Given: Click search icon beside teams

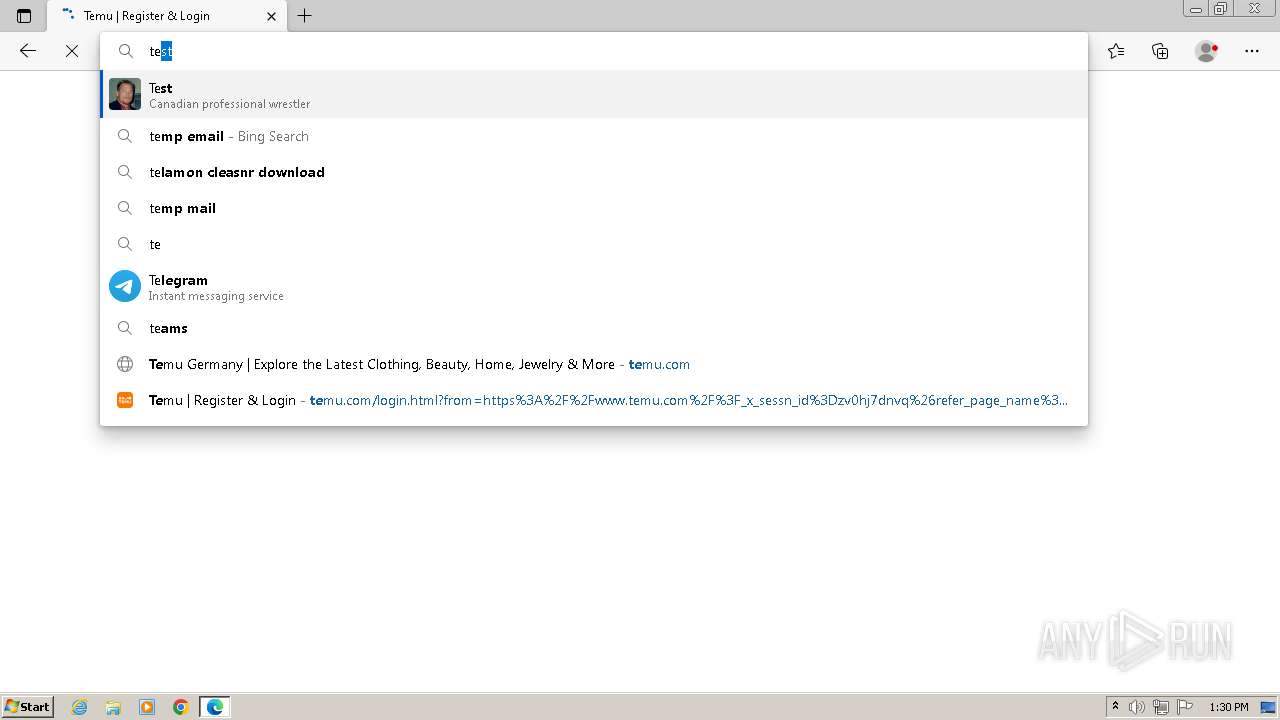Looking at the screenshot, I should click(125, 328).
